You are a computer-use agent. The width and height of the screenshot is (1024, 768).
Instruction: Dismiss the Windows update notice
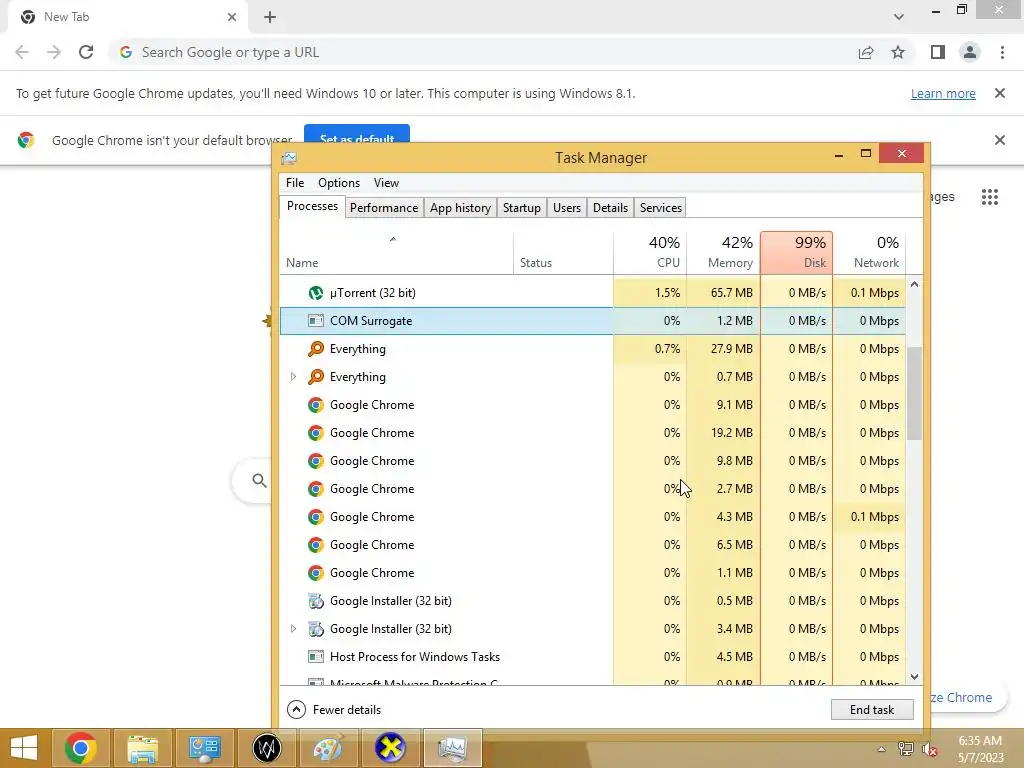click(1000, 93)
